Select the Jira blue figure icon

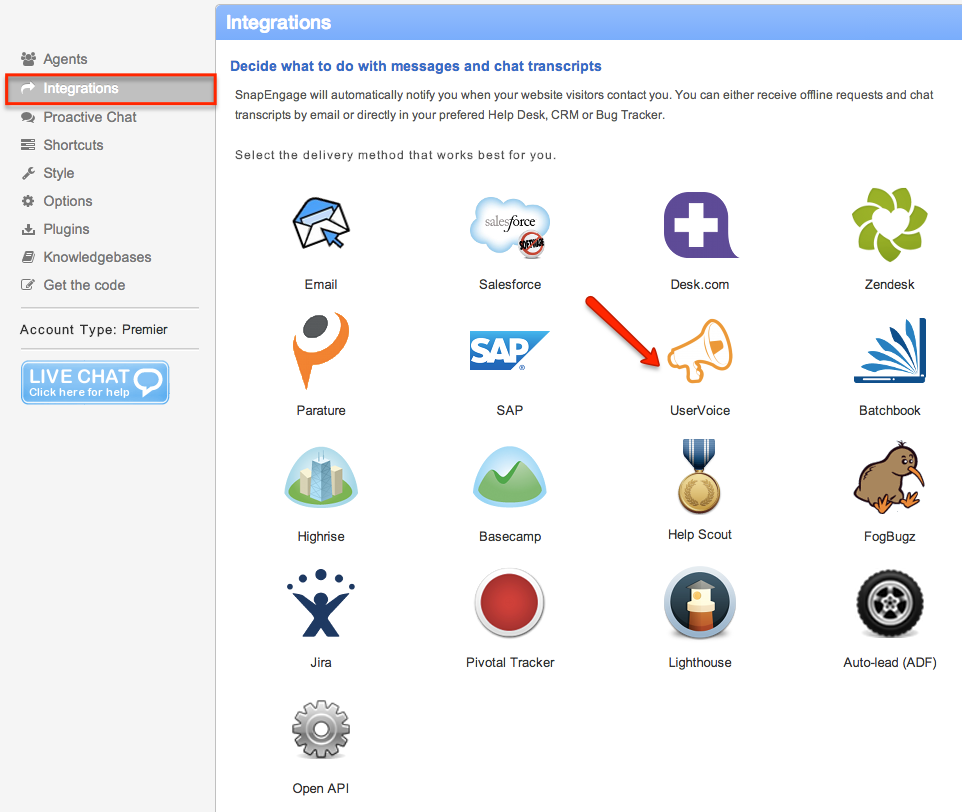(321, 603)
